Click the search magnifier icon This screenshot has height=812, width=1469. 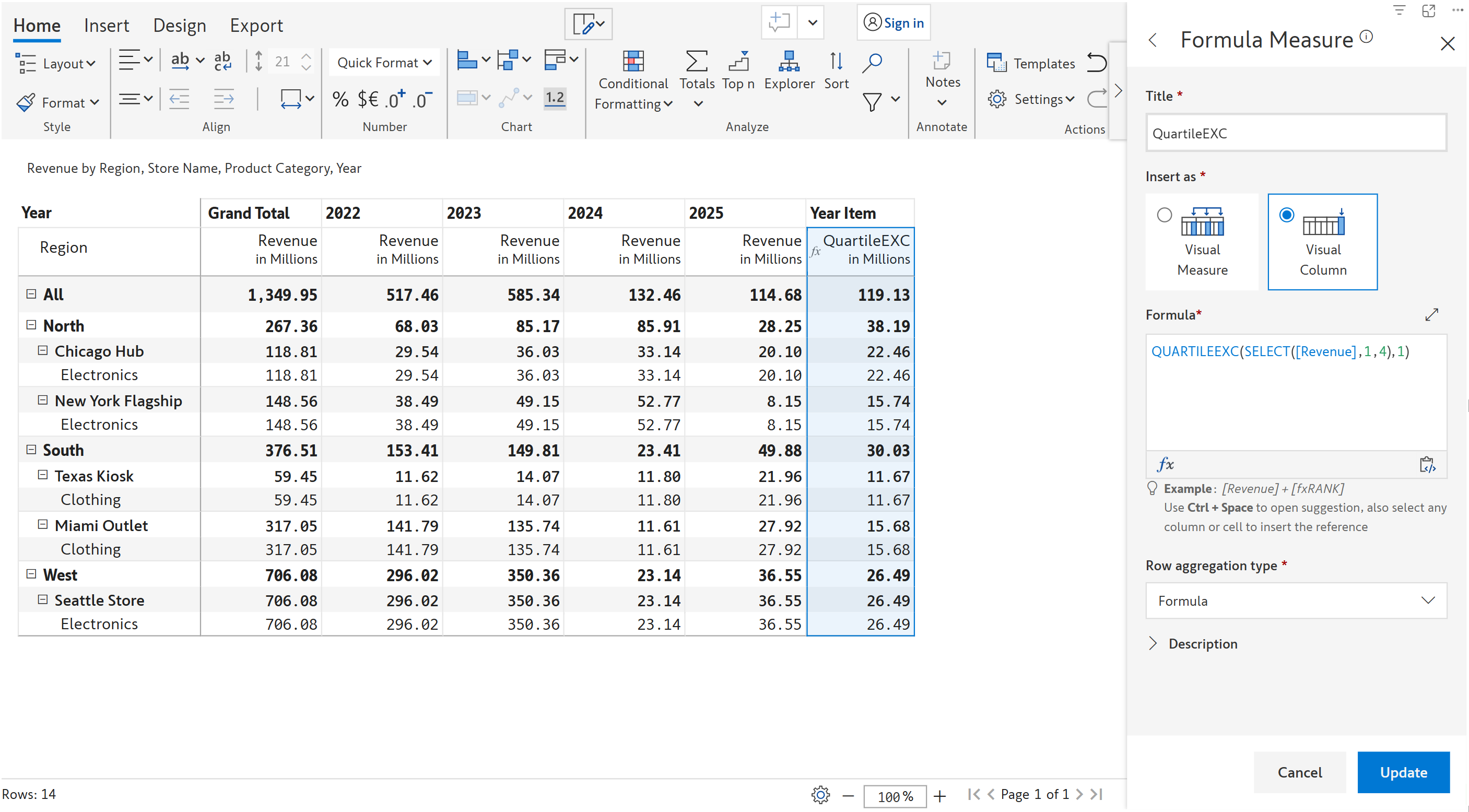click(x=872, y=63)
